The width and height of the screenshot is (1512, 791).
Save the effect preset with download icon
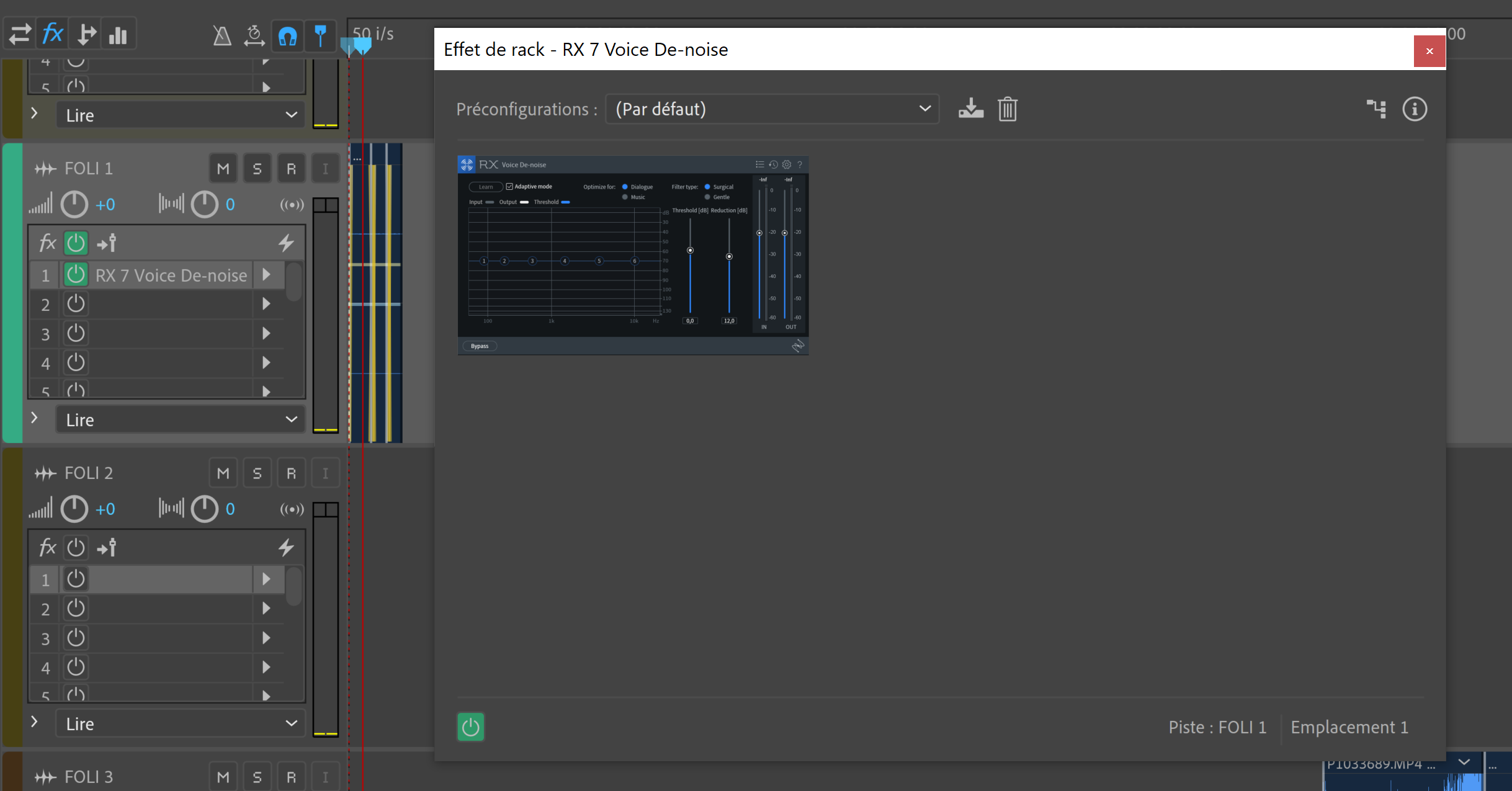[971, 109]
